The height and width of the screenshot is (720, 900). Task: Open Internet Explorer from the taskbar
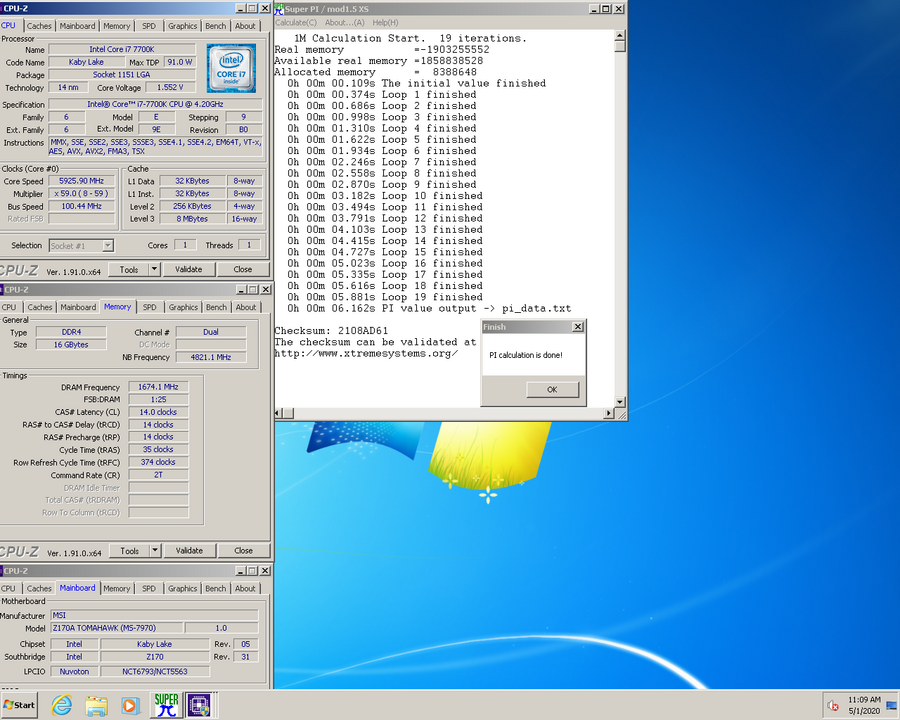tap(61, 705)
